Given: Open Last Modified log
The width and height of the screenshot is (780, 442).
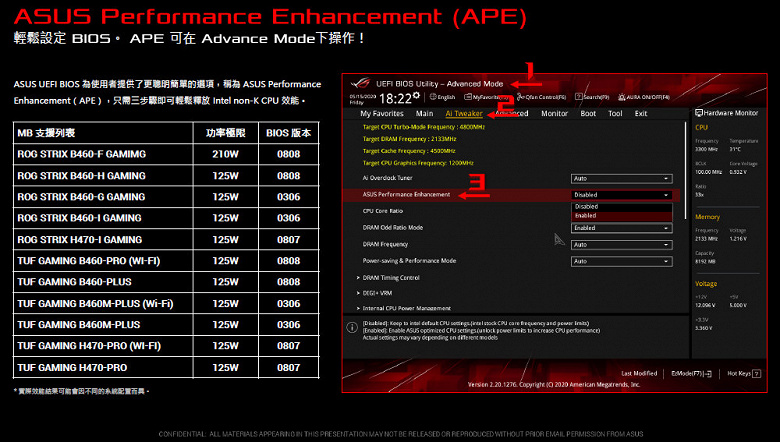Looking at the screenshot, I should (639, 373).
